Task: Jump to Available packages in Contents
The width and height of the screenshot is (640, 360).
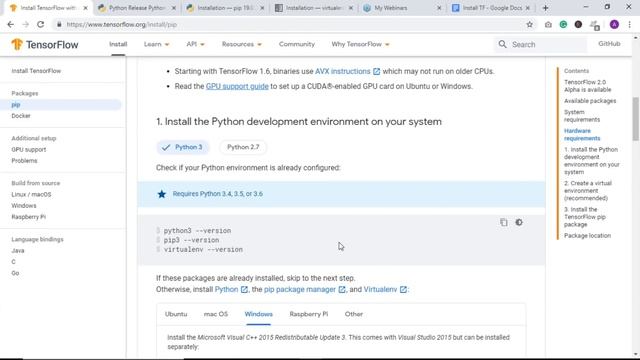Action: pos(590,101)
